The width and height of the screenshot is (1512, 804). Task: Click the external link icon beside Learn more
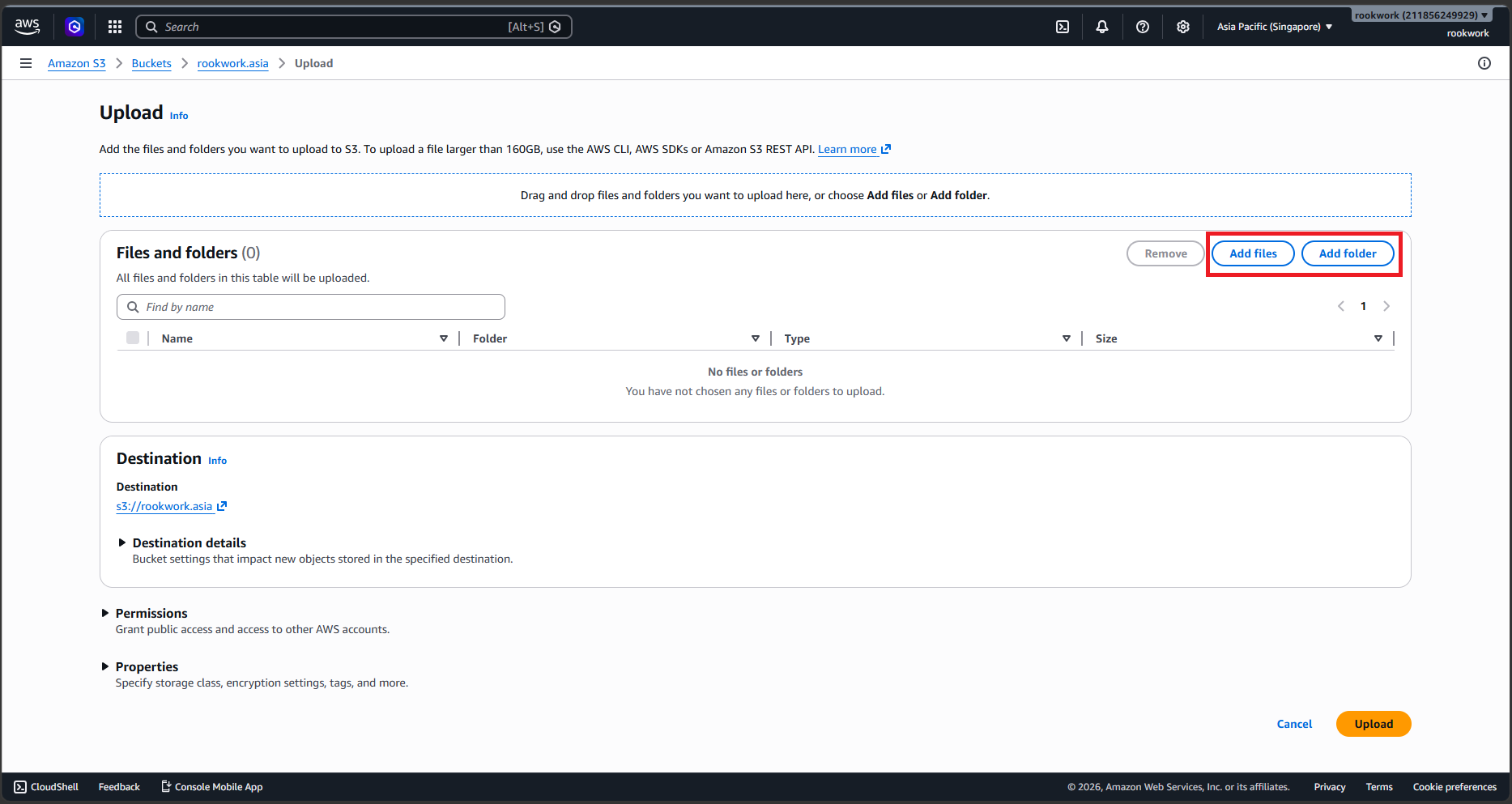click(x=886, y=149)
